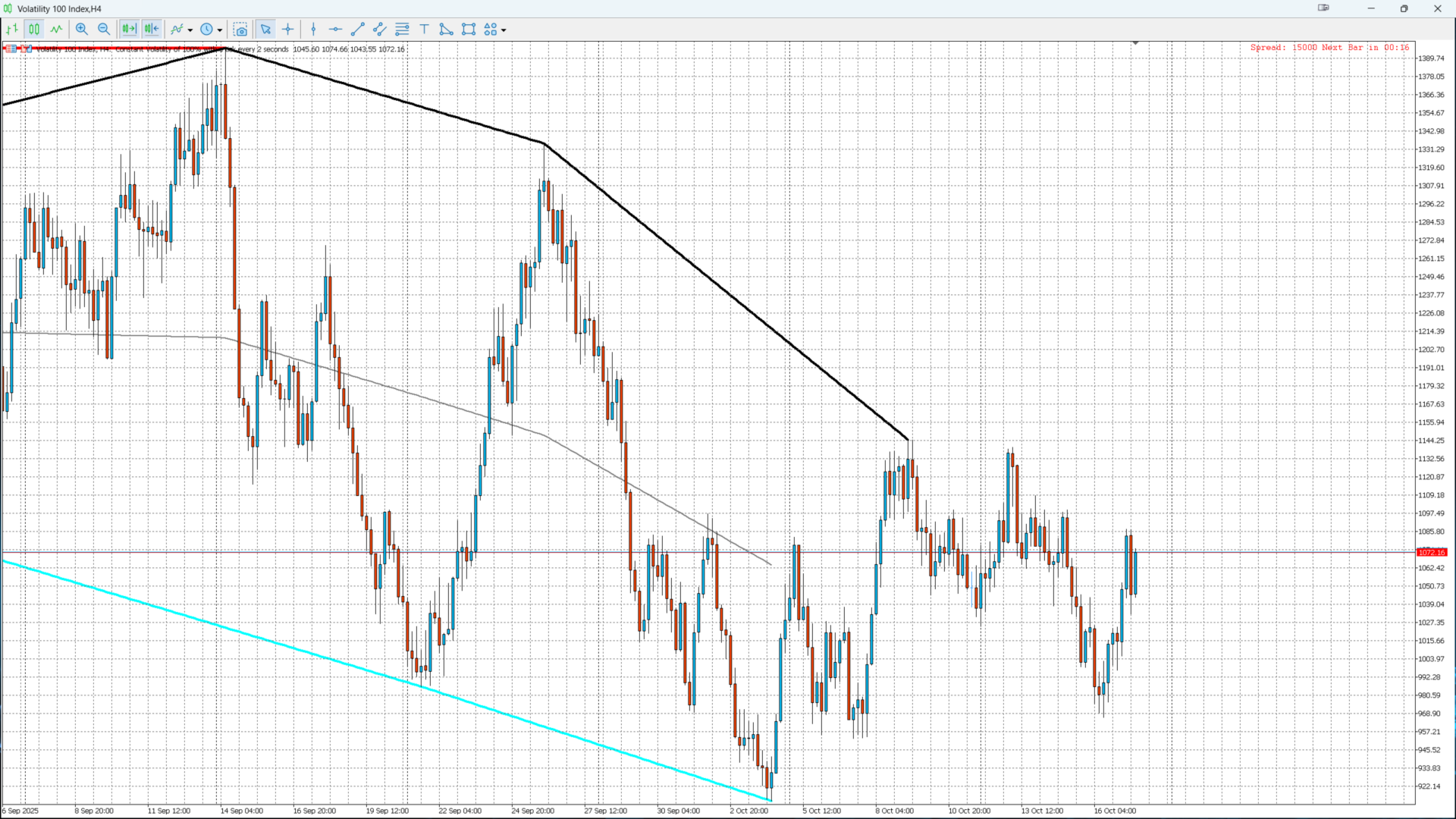This screenshot has height=819, width=1456.
Task: Zoom in on the chart
Action: click(x=82, y=30)
